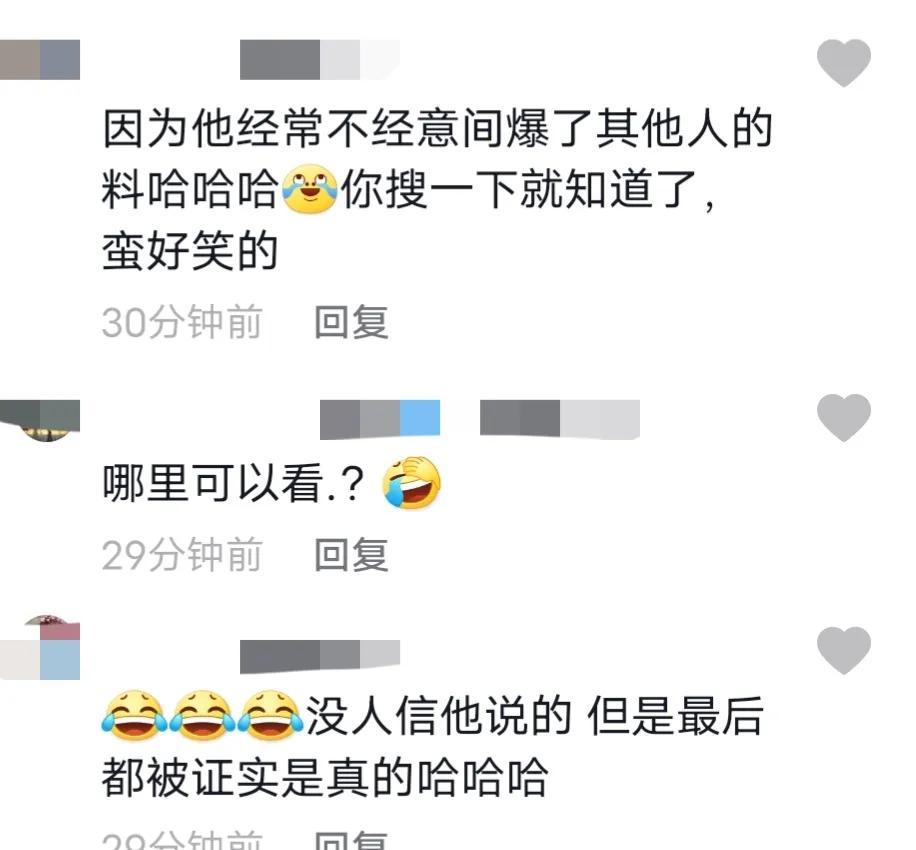The height and width of the screenshot is (850, 916).
Task: Open the first commenter's blurred username
Action: click(320, 60)
